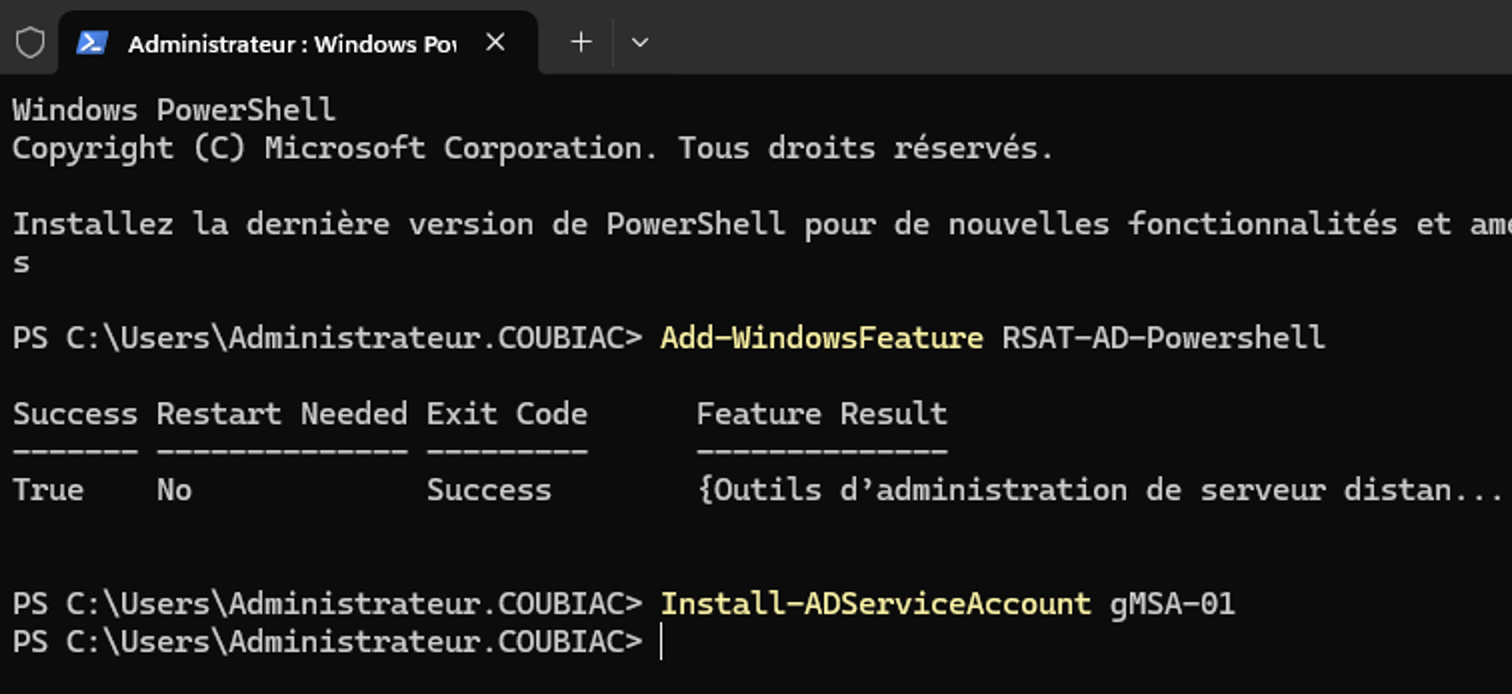Click the Restart Needed column header

[281, 414]
